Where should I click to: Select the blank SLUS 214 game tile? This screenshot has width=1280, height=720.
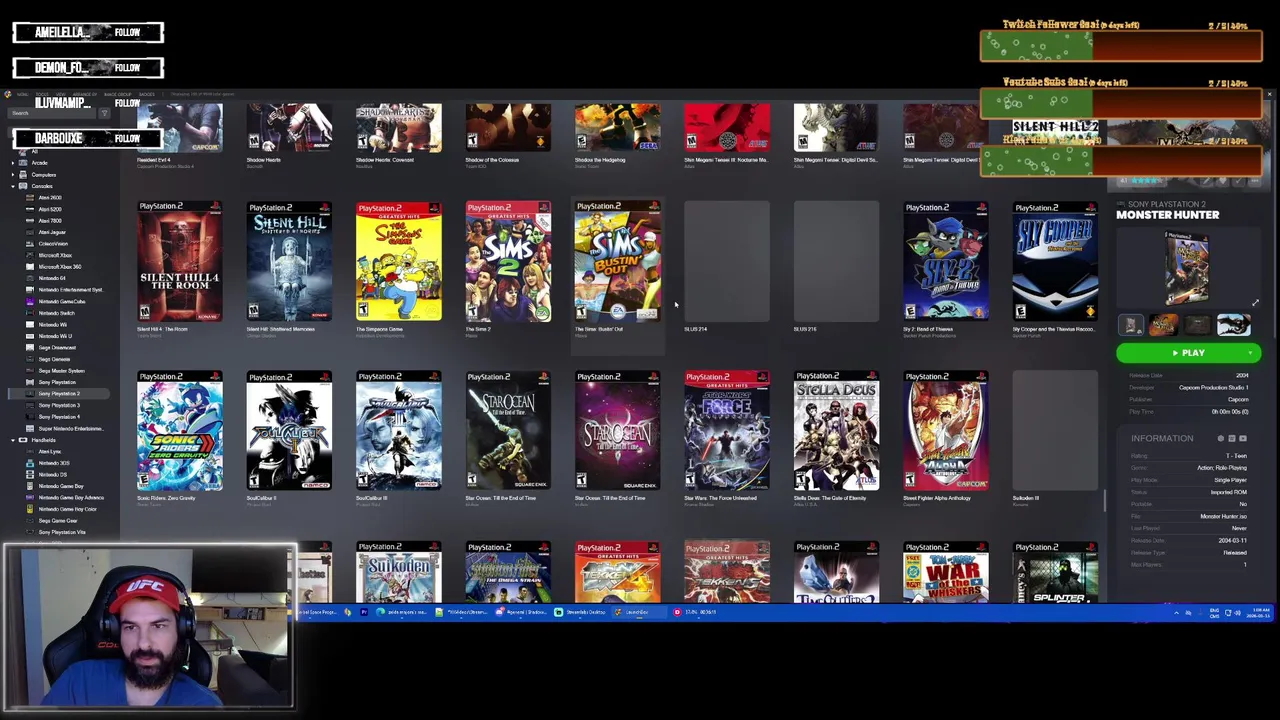(x=727, y=262)
